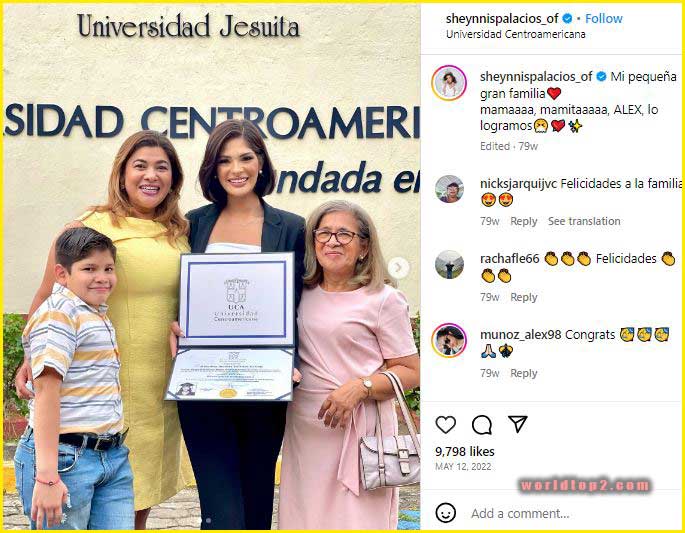
Task: Like the post with the heart icon
Action: click(445, 424)
